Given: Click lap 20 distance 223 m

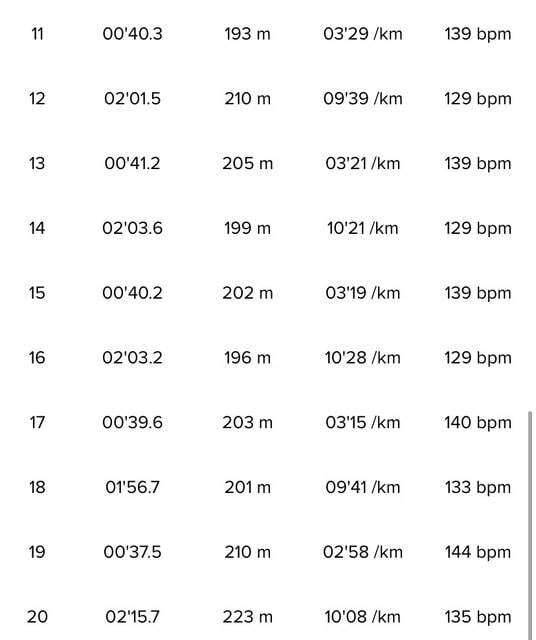Looking at the screenshot, I should [247, 617].
